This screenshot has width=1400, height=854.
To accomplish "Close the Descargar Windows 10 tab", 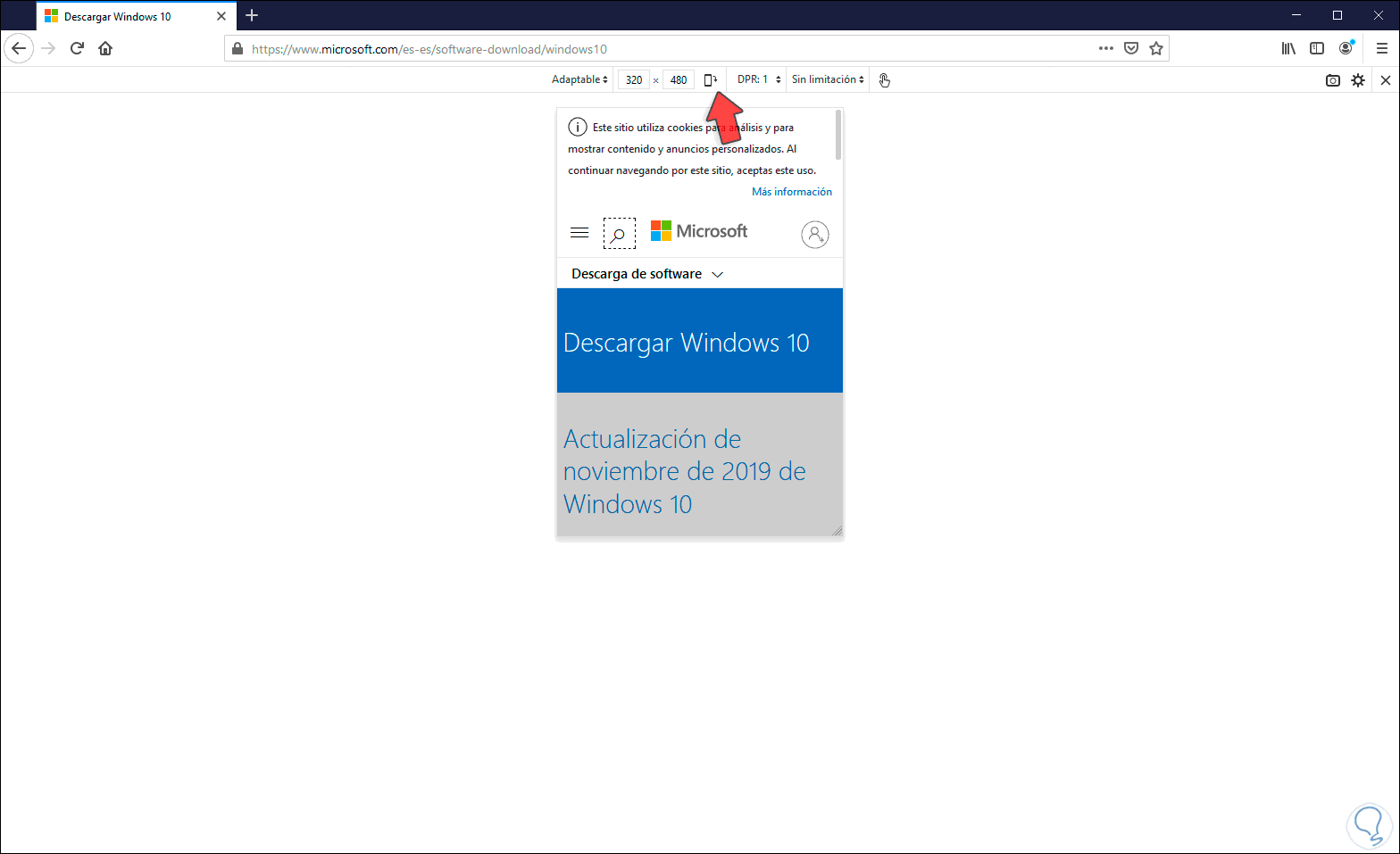I will click(x=221, y=16).
